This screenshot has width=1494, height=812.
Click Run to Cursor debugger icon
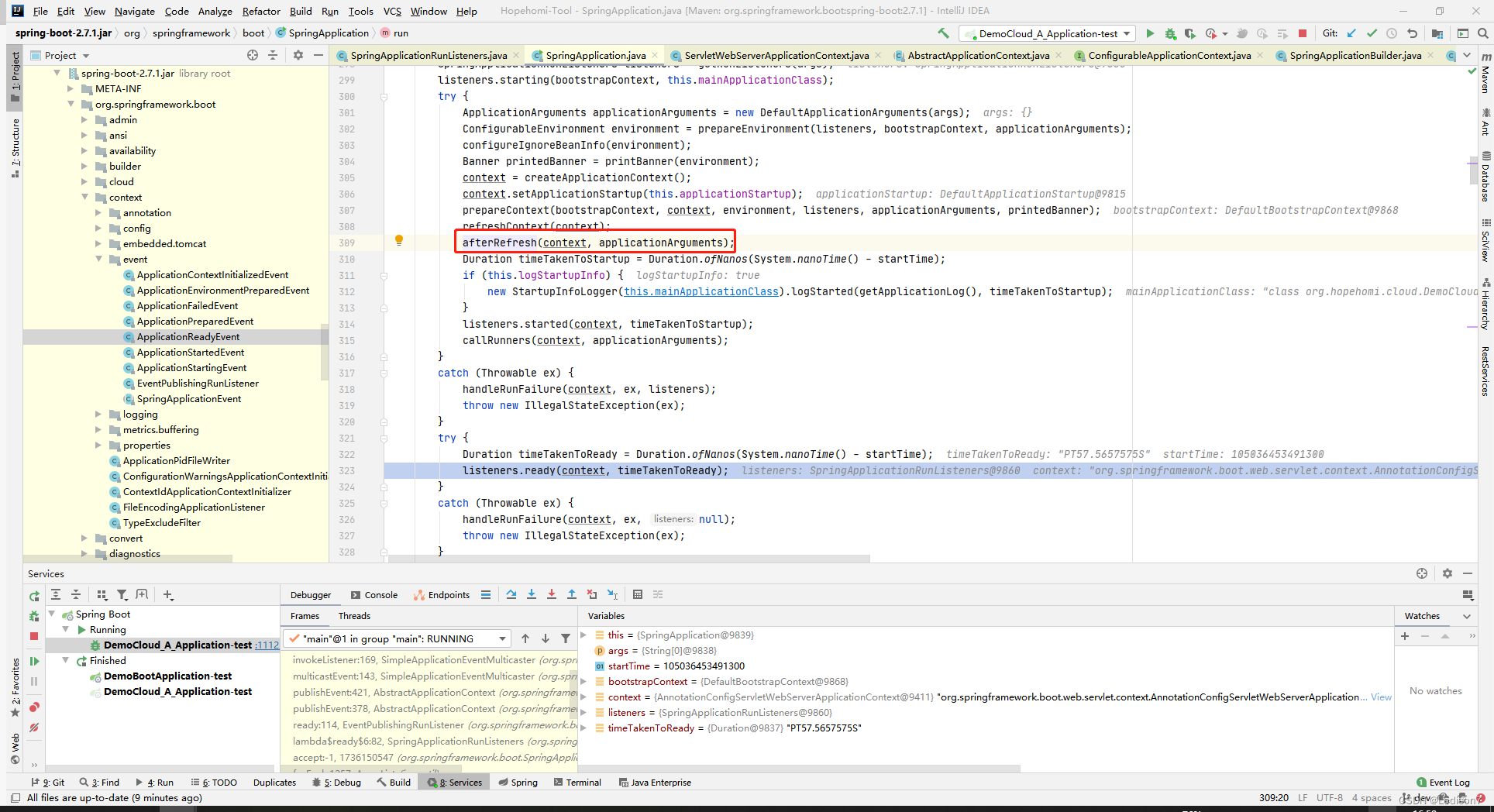click(x=612, y=594)
